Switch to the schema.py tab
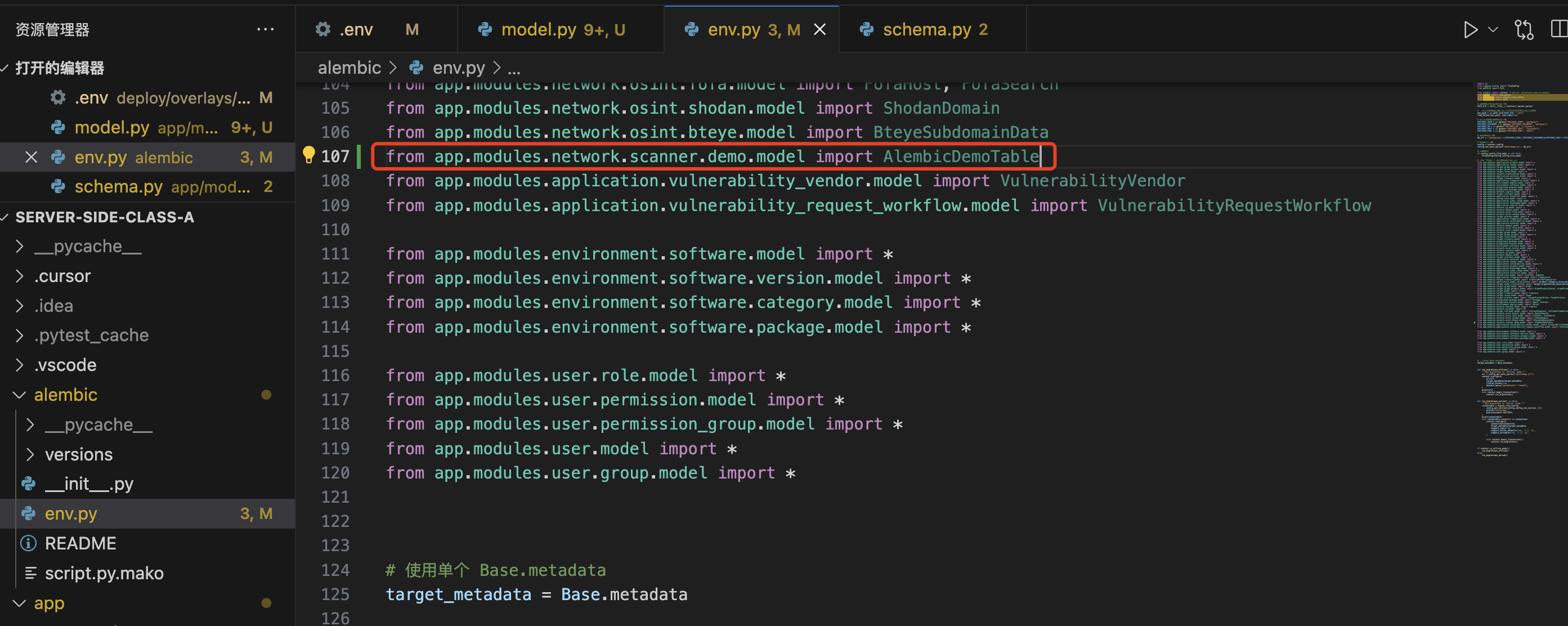This screenshot has height=626, width=1568. (926, 30)
